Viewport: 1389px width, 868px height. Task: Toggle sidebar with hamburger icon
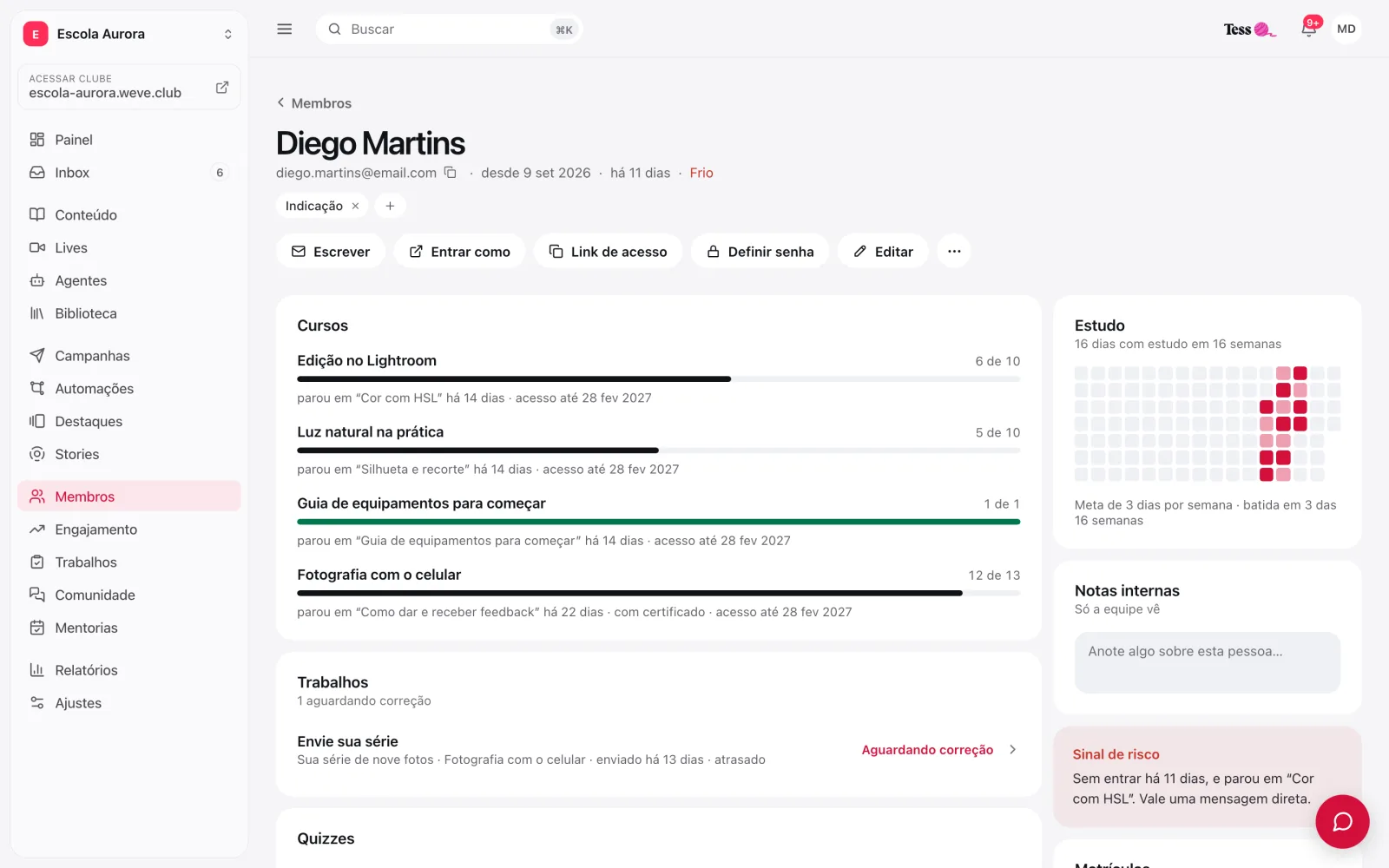click(284, 29)
